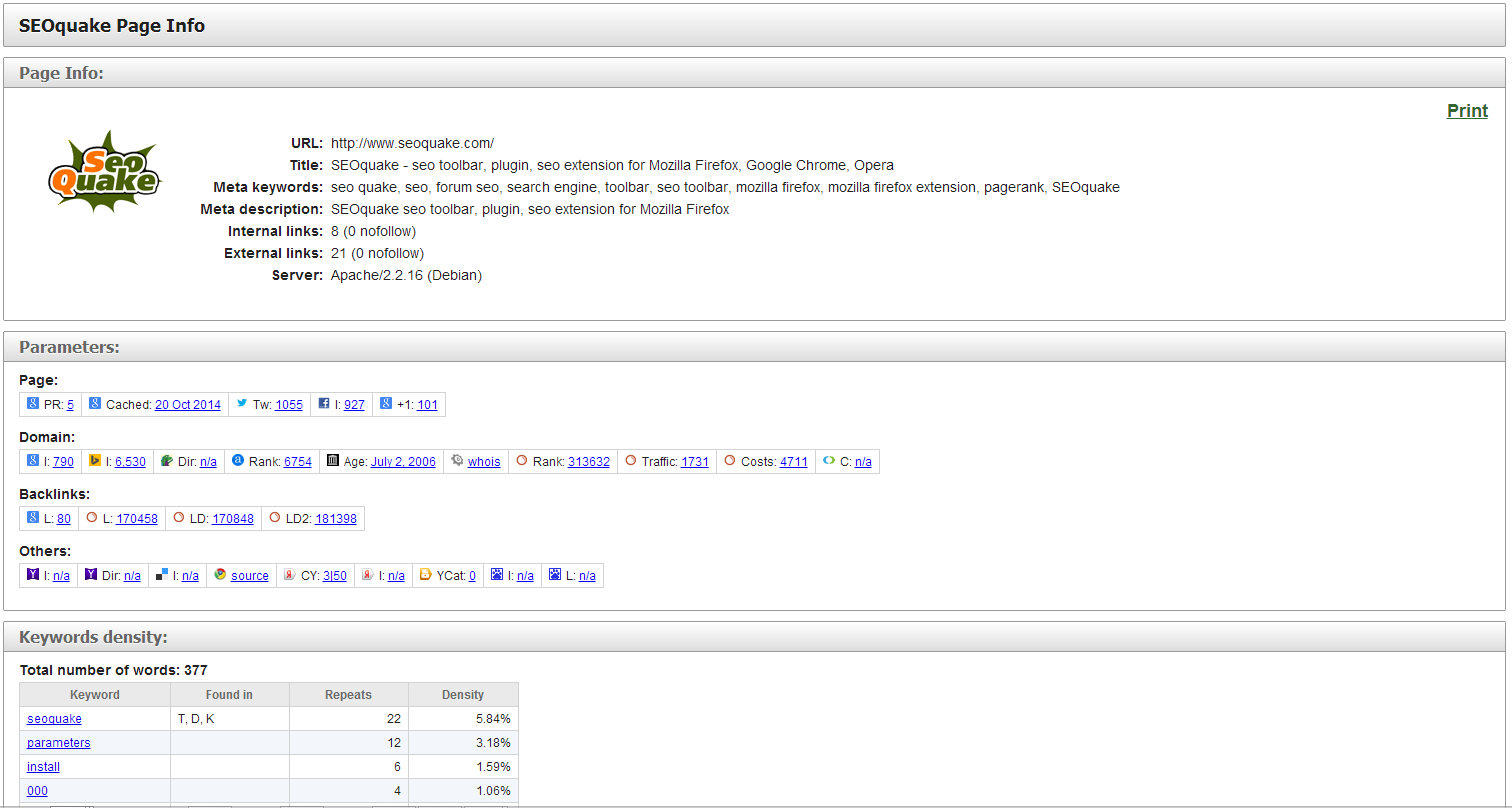1512x808 pixels.
Task: Click the Google icon beside Cached
Action: point(95,404)
